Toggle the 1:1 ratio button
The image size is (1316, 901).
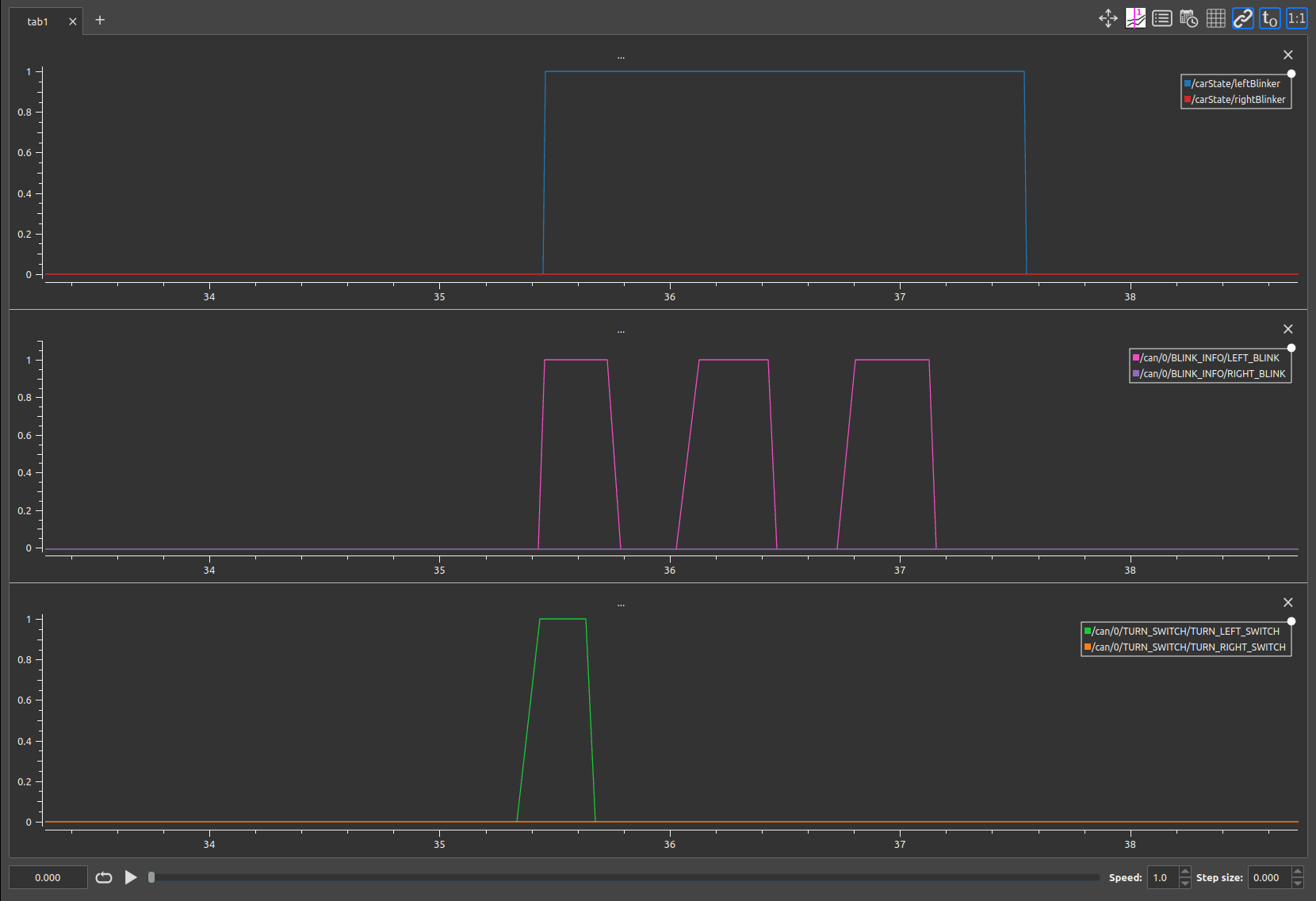click(x=1297, y=18)
